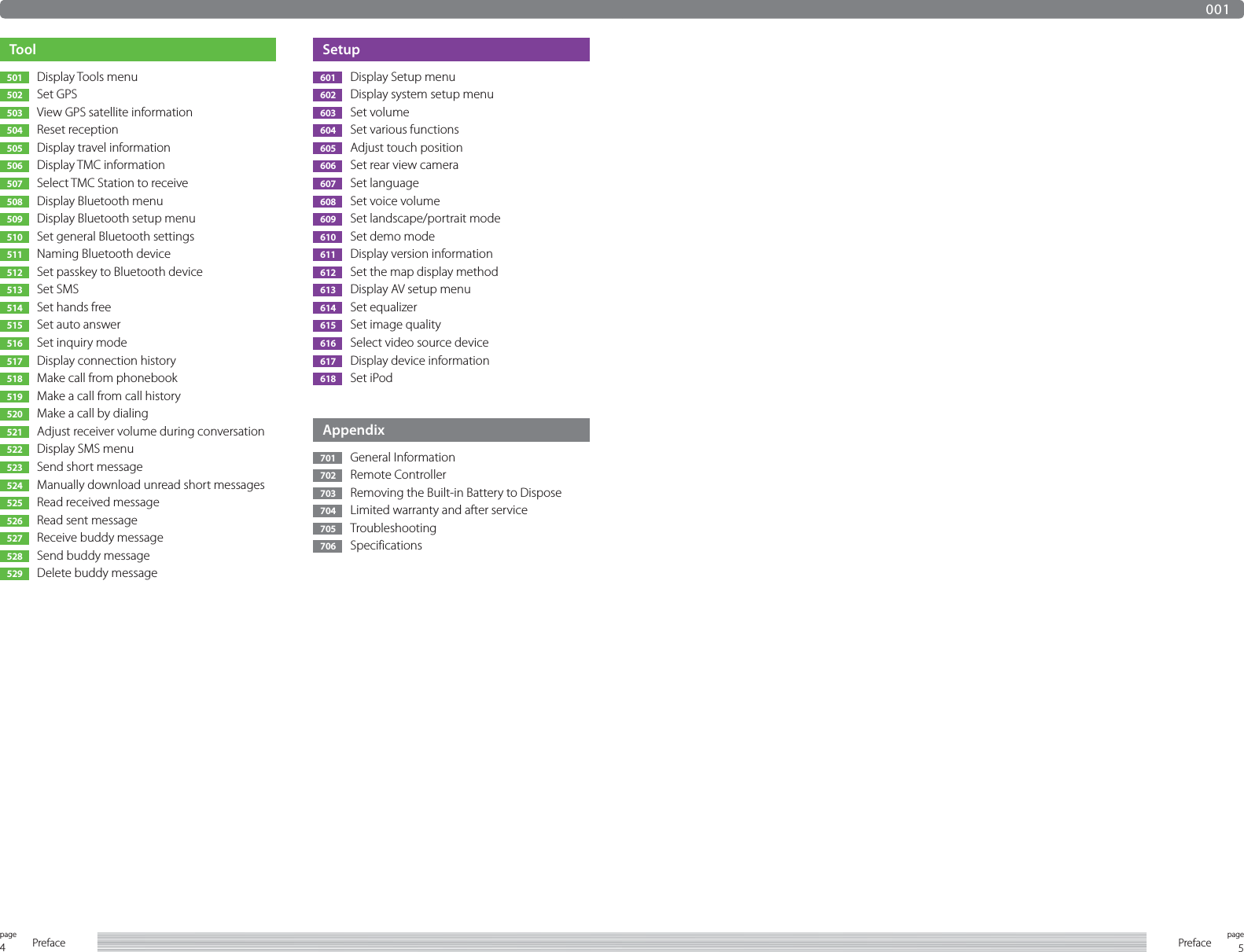The width and height of the screenshot is (1244, 952).
Task: Click the green 501 number badge
Action: pyautogui.click(x=14, y=78)
